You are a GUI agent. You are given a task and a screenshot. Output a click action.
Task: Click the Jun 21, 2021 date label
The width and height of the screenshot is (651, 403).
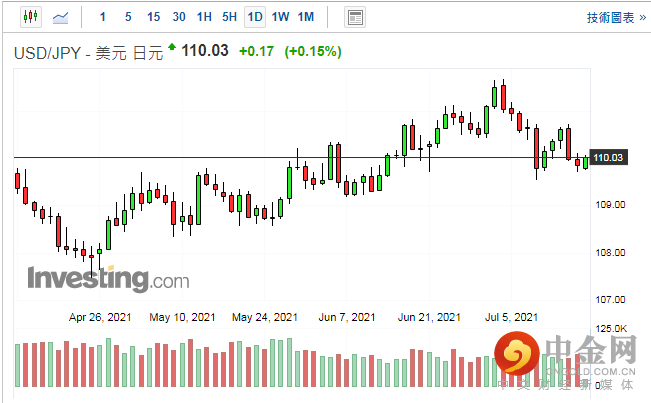(429, 318)
